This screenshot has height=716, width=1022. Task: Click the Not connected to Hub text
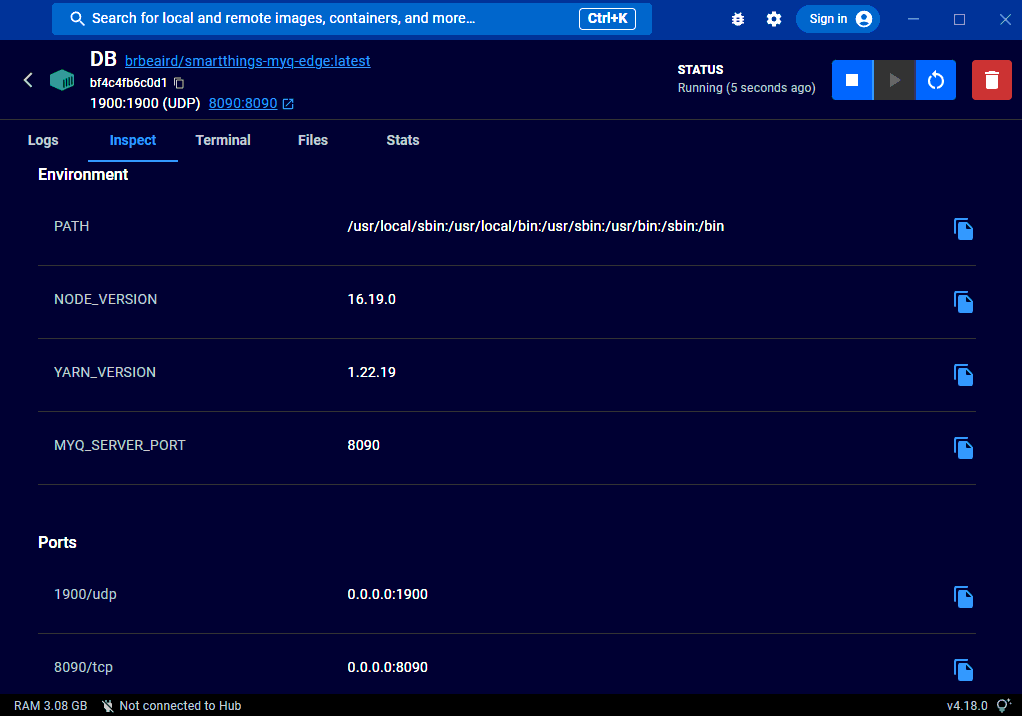pos(180,706)
